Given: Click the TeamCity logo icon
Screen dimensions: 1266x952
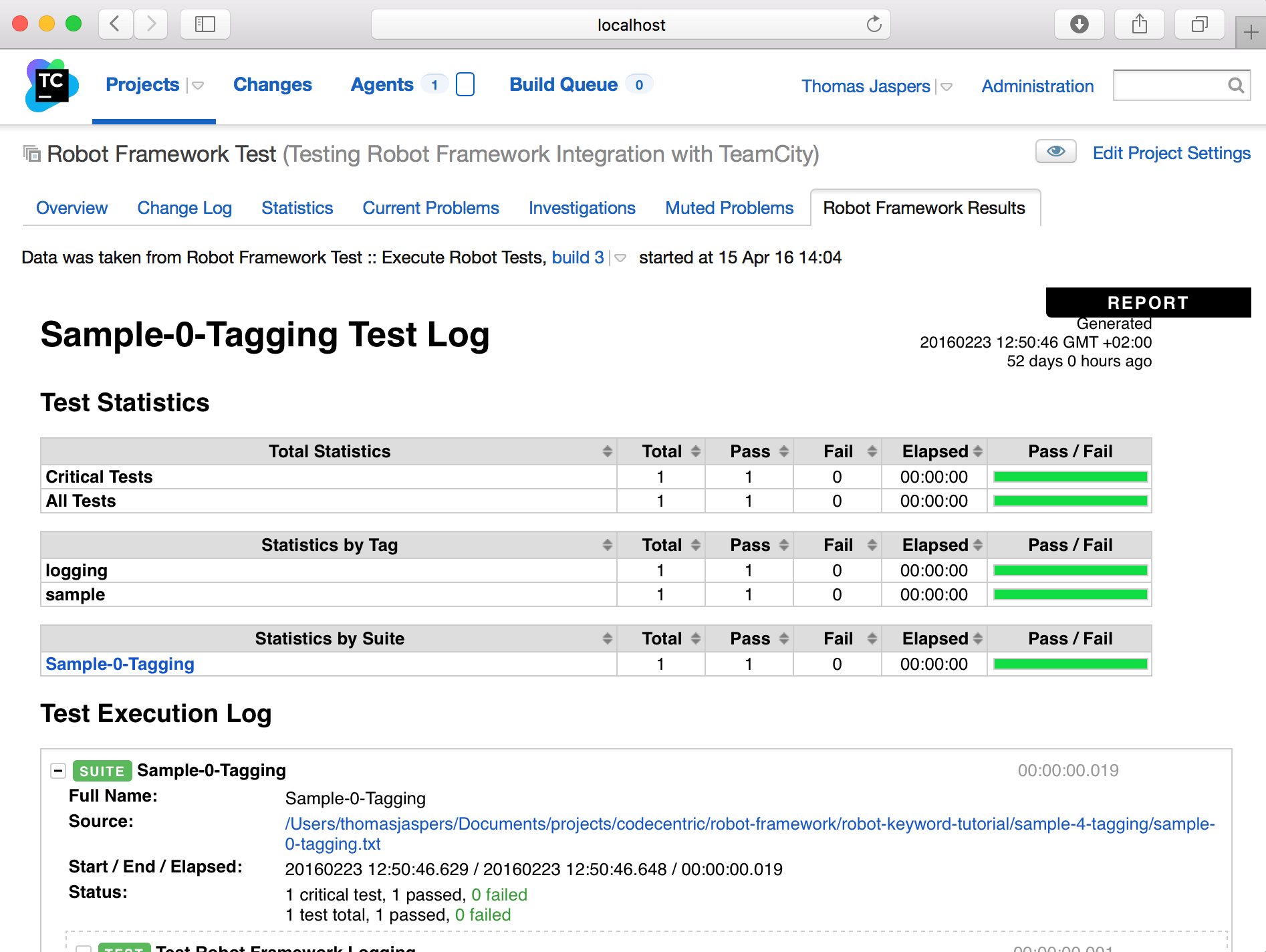Looking at the screenshot, I should pyautogui.click(x=51, y=86).
